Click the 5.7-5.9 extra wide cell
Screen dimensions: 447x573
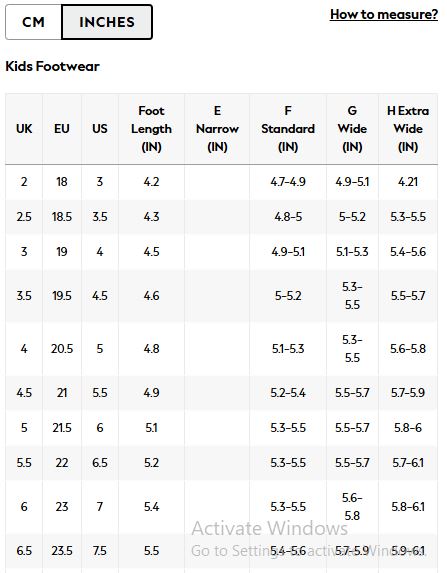click(x=408, y=393)
